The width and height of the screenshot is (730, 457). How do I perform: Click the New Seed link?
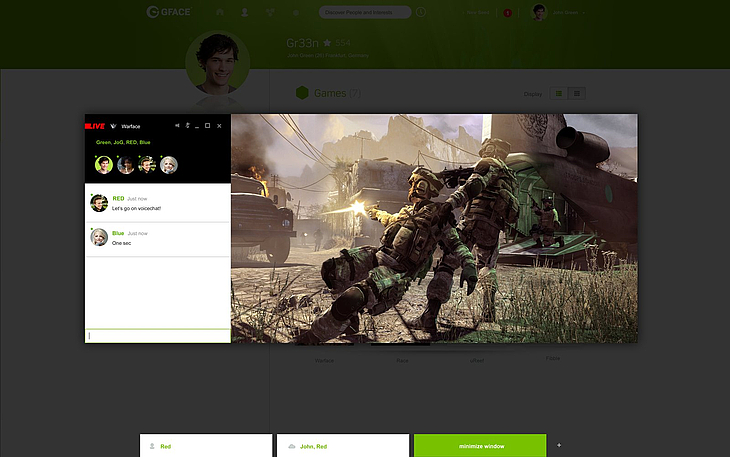[x=477, y=13]
